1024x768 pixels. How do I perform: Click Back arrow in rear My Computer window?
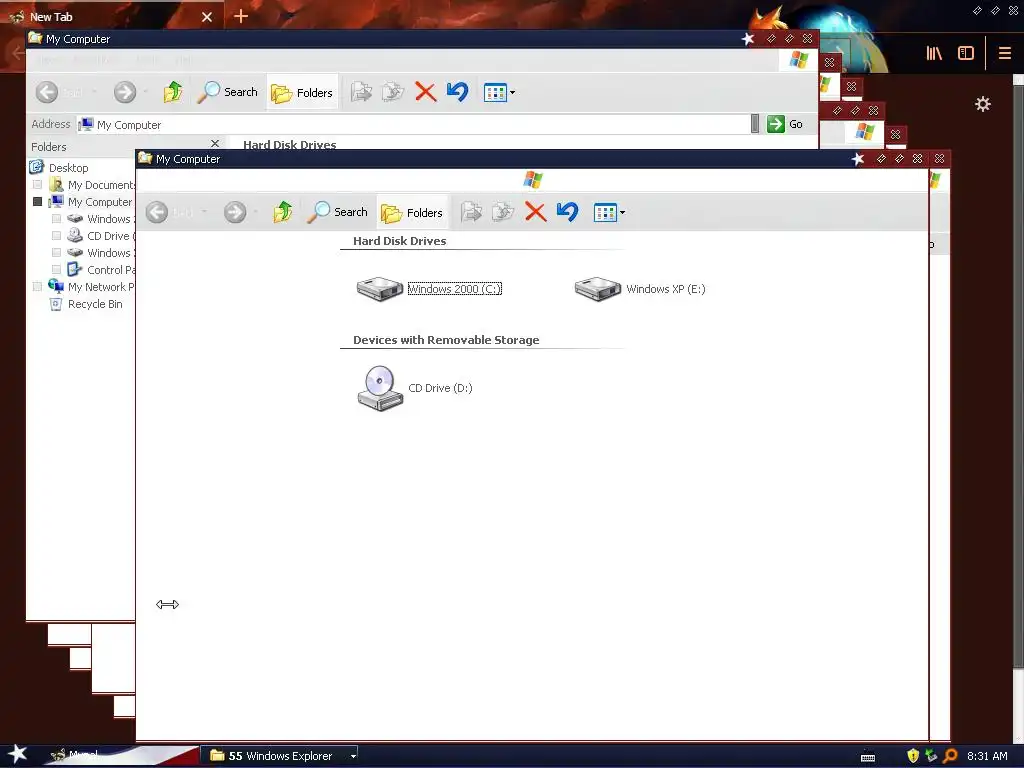click(x=47, y=92)
